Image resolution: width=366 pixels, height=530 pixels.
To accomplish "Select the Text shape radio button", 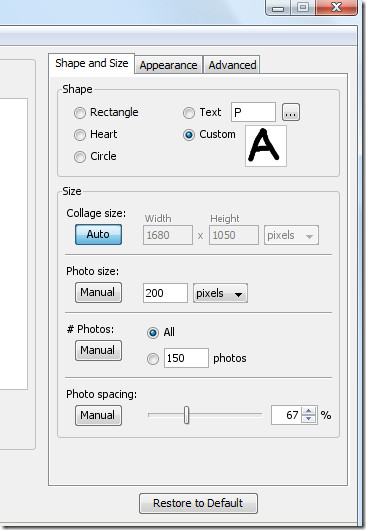I will click(189, 113).
